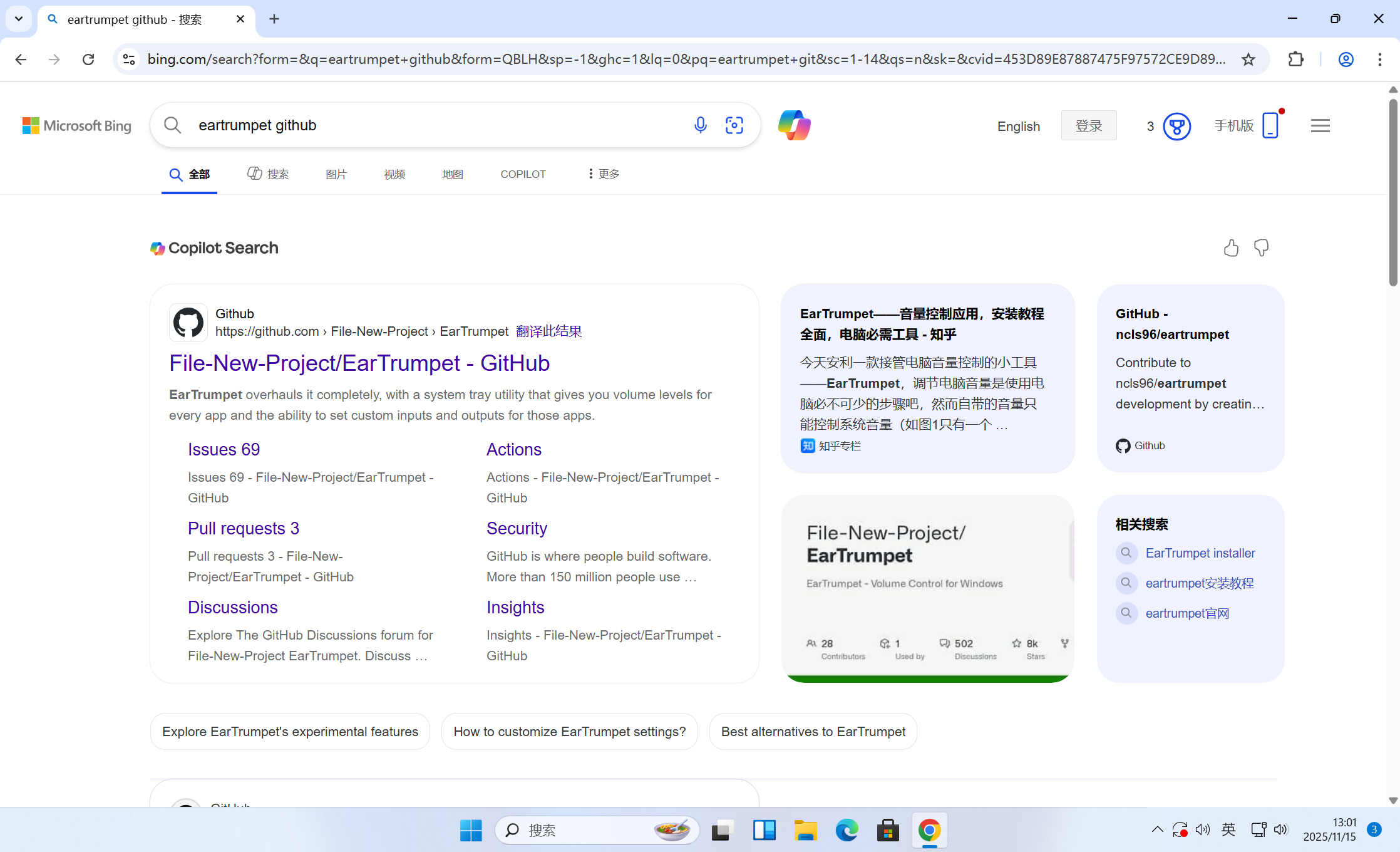Switch to the 图片 images tab
The width and height of the screenshot is (1400, 852).
click(x=336, y=174)
